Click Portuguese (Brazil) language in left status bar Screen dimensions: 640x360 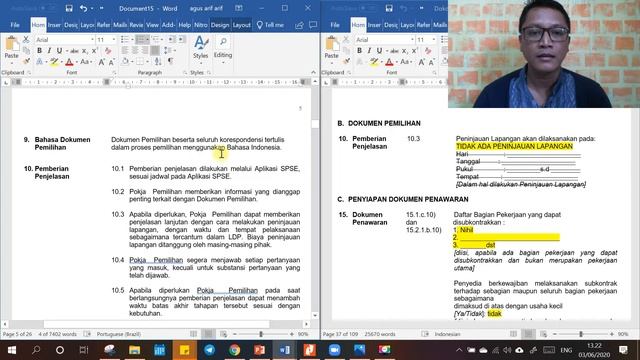(x=118, y=334)
